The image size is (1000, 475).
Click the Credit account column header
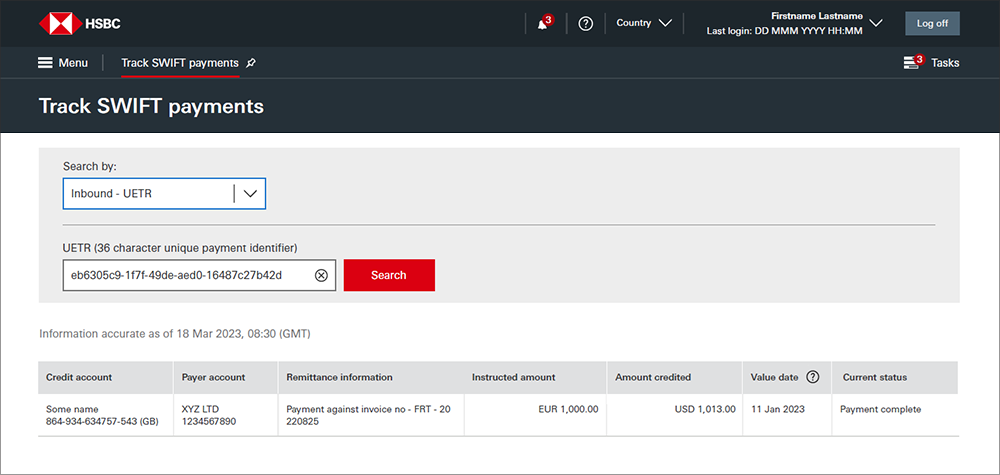pos(79,377)
